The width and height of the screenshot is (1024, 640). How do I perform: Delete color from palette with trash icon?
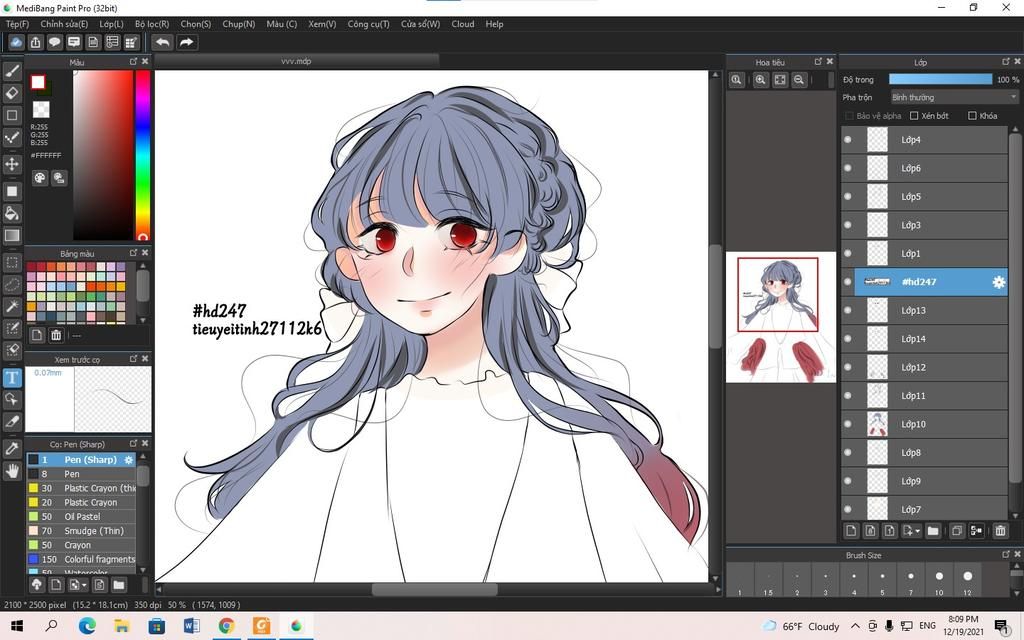click(56, 335)
